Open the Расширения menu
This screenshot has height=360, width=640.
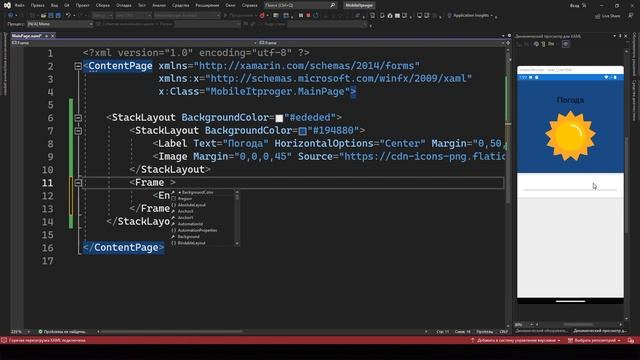pyautogui.click(x=207, y=5)
